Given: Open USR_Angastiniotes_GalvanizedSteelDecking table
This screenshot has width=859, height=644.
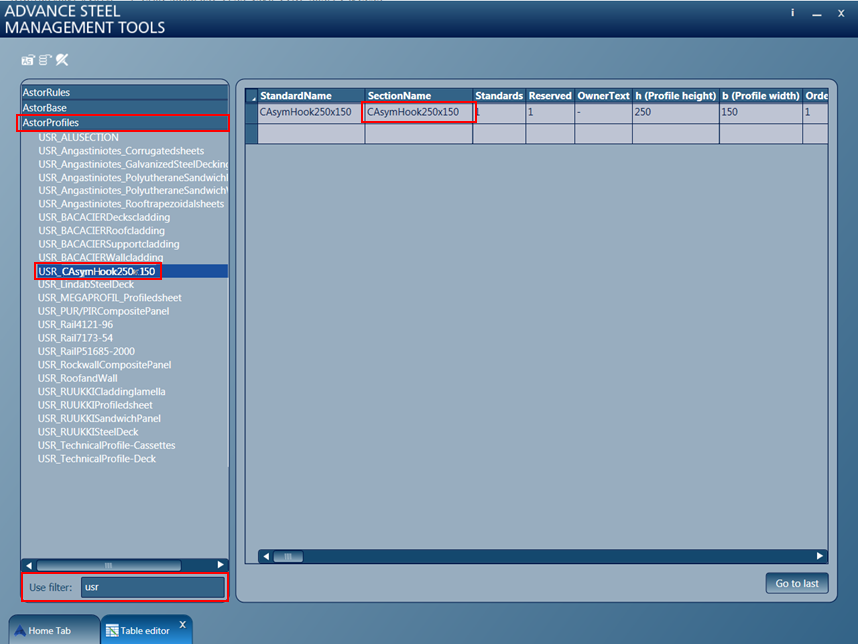Looking at the screenshot, I should tap(133, 164).
